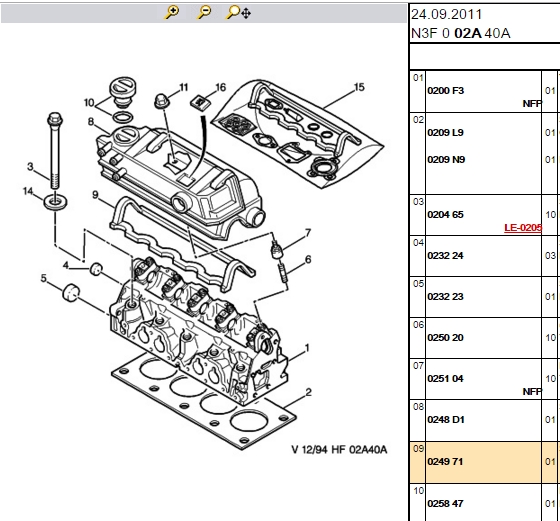Select part number 0258 47
Viewport: 560px width, 521px height.
(x=445, y=504)
